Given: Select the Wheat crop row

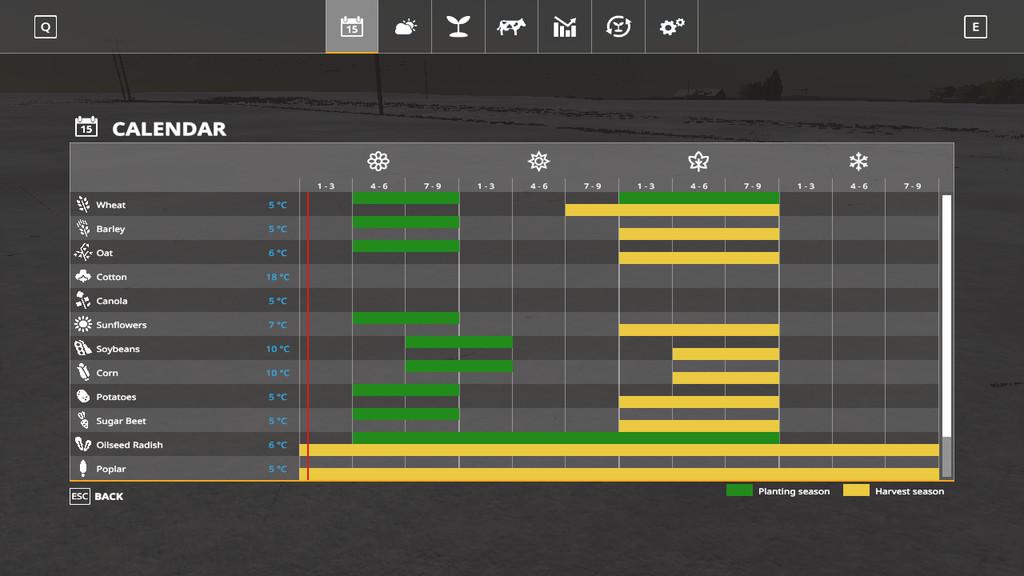Looking at the screenshot, I should tap(111, 205).
